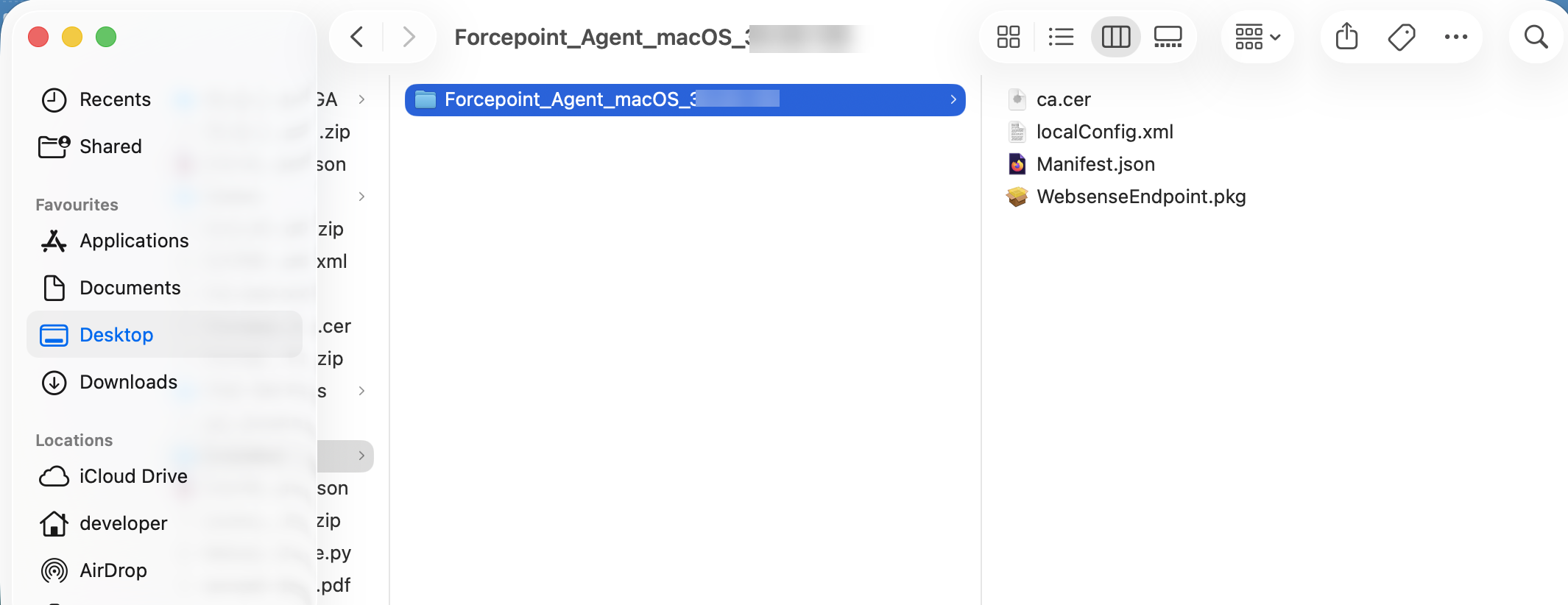Screen dimensions: 1568x605
Task: Open the group-by dropdown
Action: click(1257, 37)
